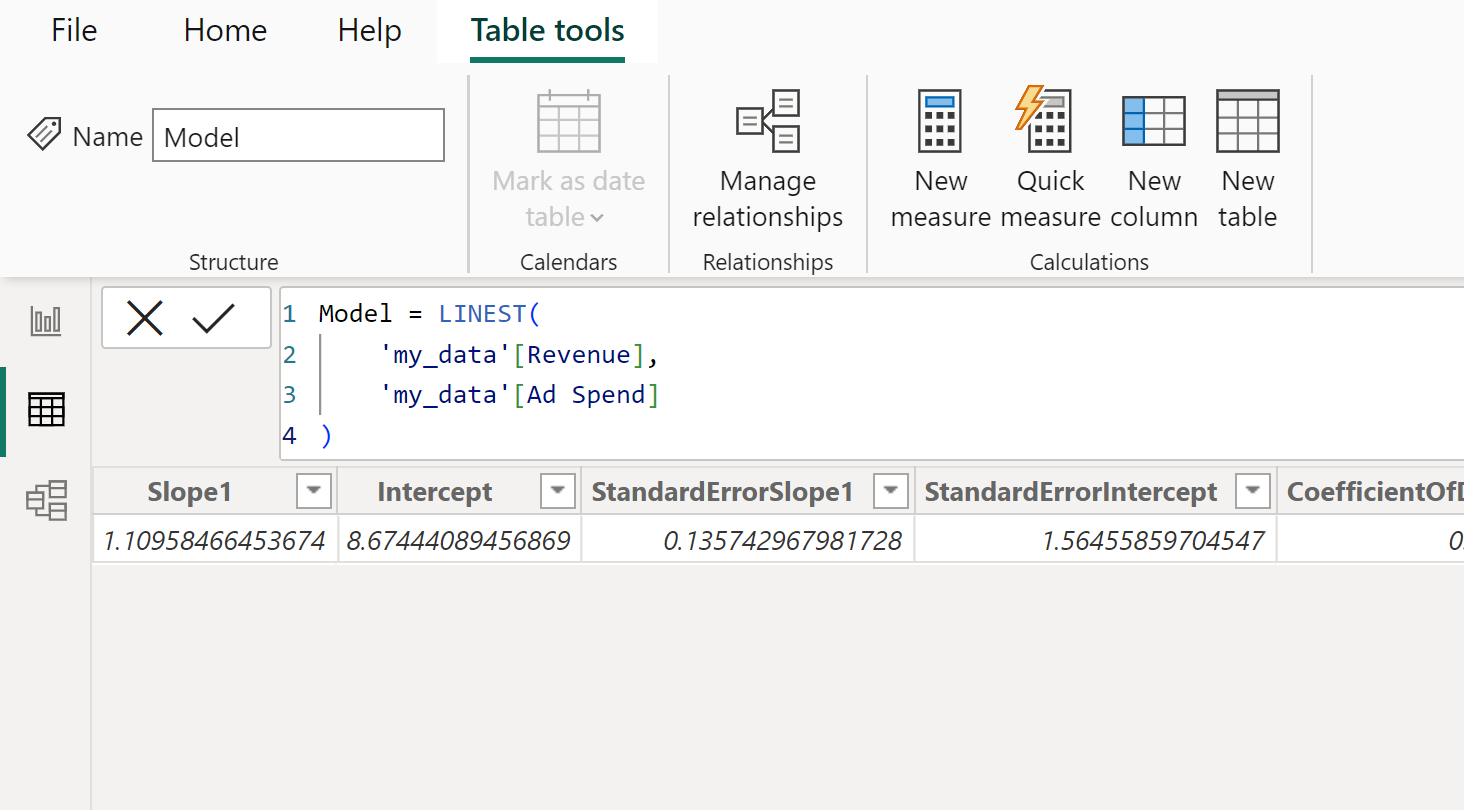Open the StandardErrorSlope1 column filter dropdown

point(890,491)
